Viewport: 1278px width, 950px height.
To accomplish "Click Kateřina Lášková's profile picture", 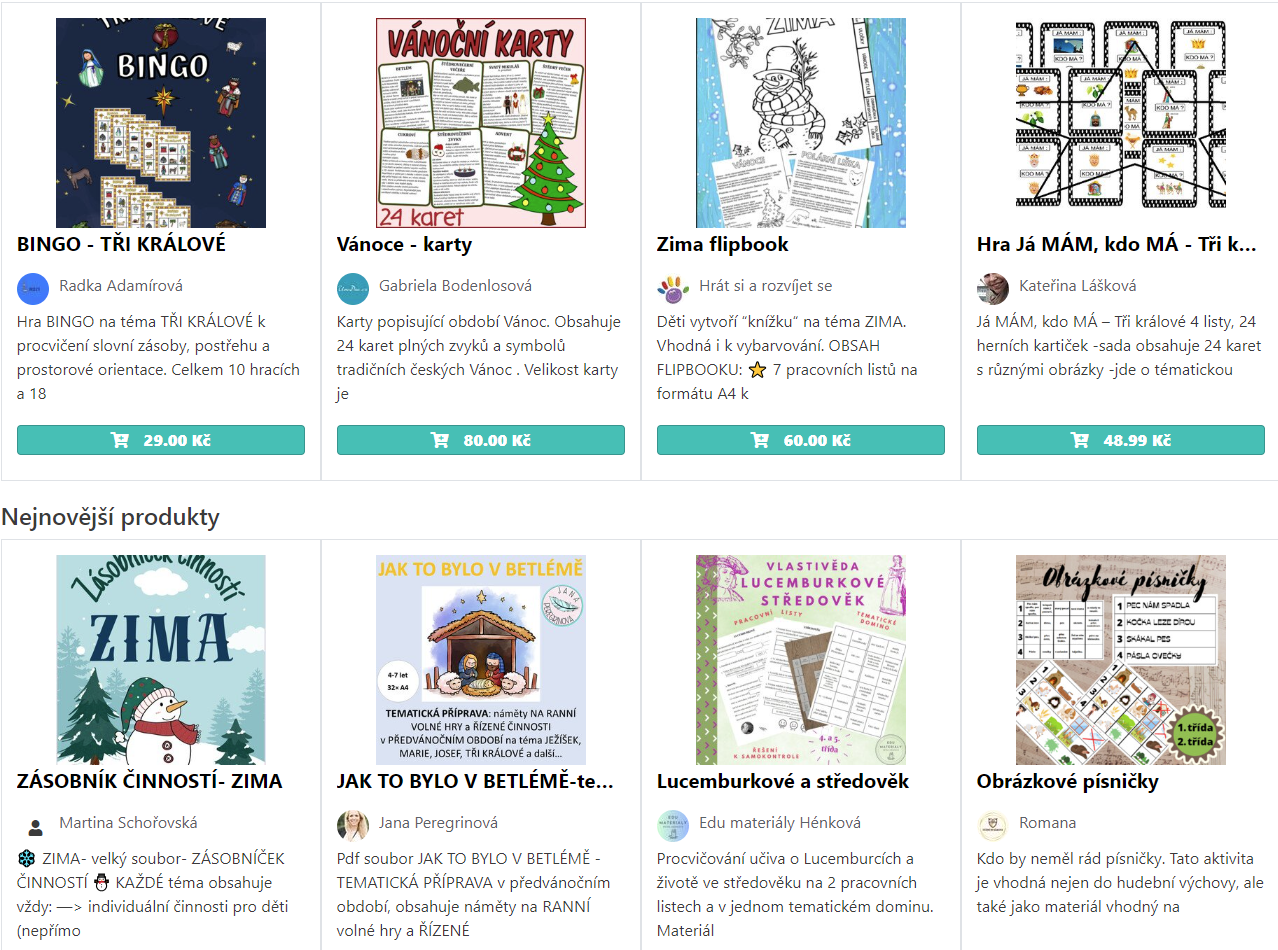I will (x=993, y=289).
